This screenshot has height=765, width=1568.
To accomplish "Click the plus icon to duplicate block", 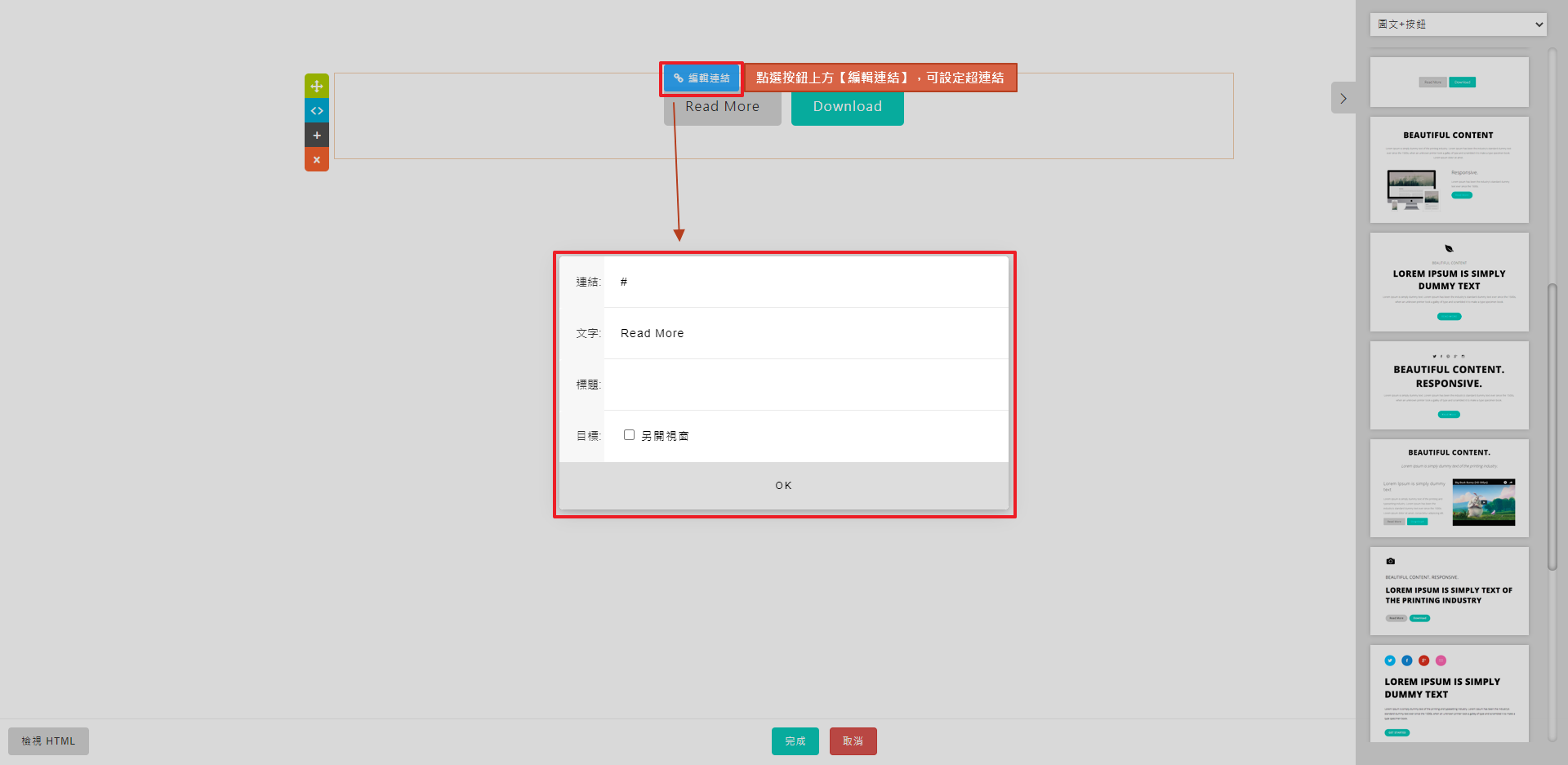I will 317,135.
